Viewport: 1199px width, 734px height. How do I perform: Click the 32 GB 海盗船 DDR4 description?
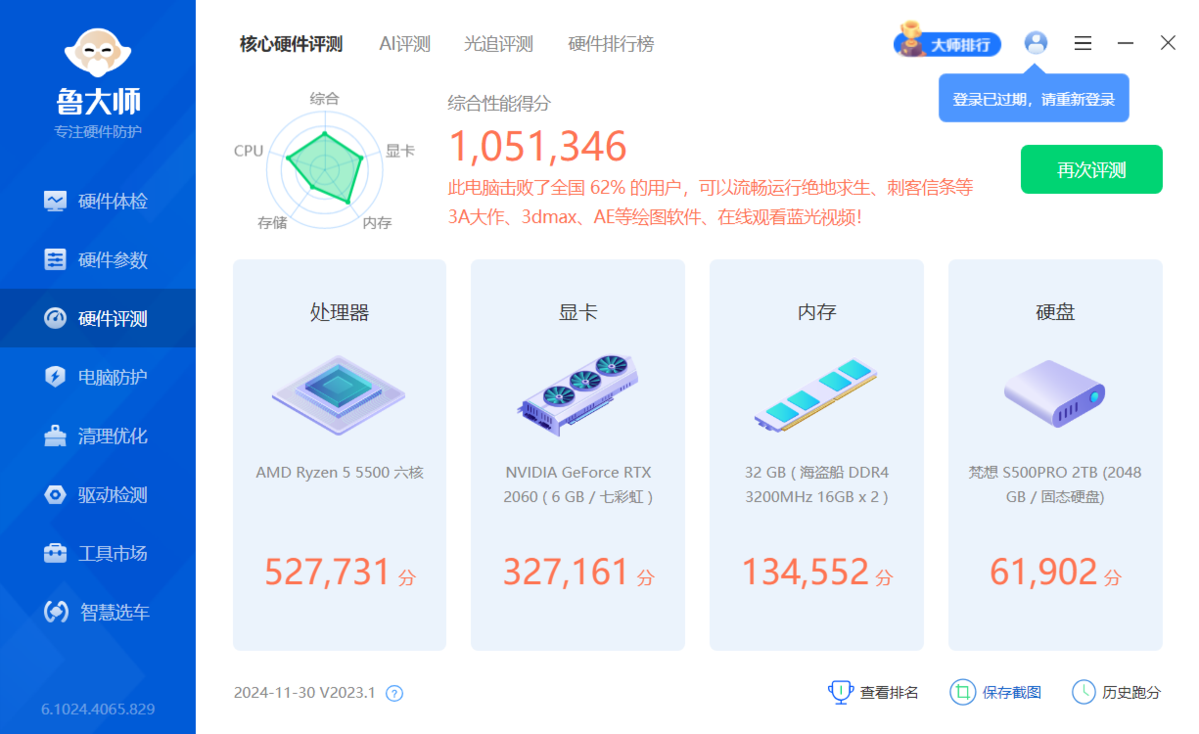[817, 485]
